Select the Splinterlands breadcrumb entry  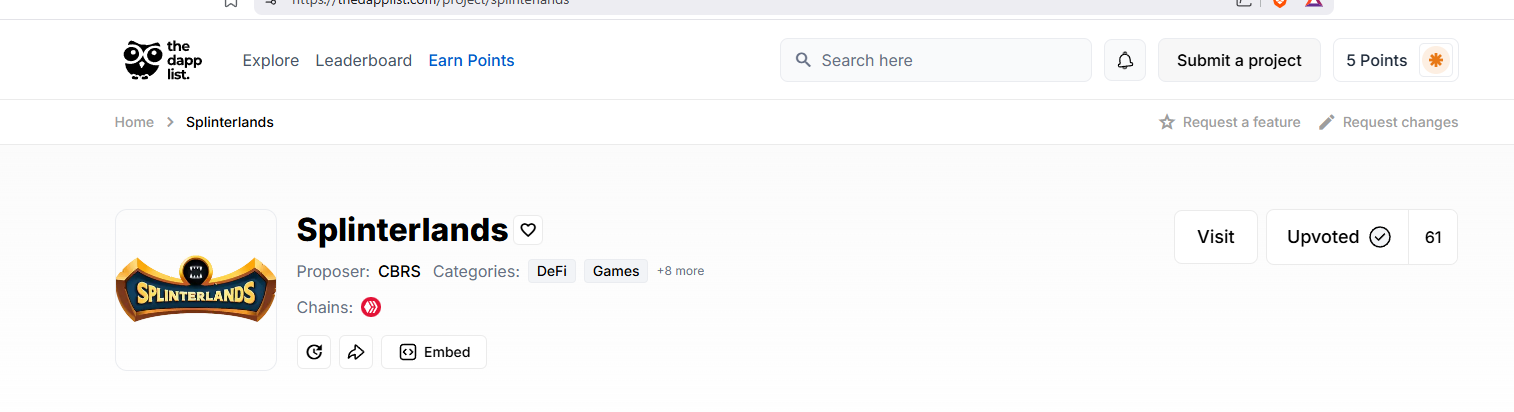pos(230,122)
